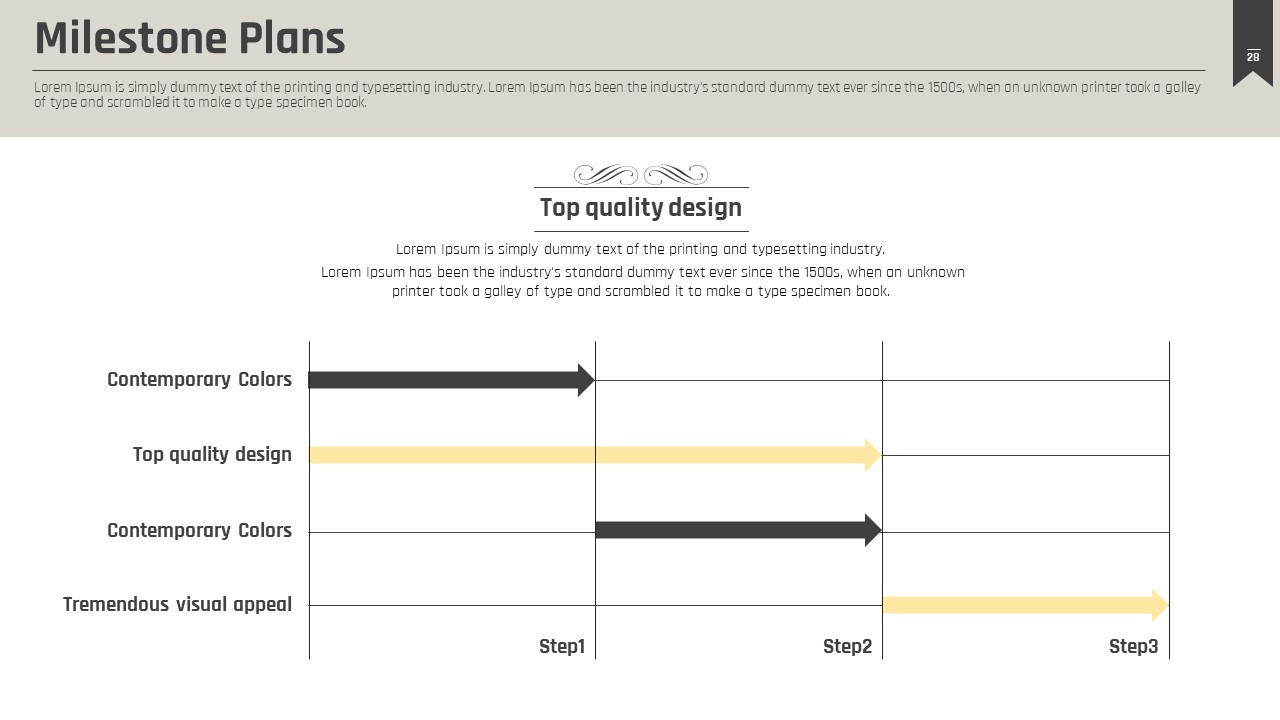
Task: Click the "Milestone Plans" slide title
Action: click(x=190, y=39)
